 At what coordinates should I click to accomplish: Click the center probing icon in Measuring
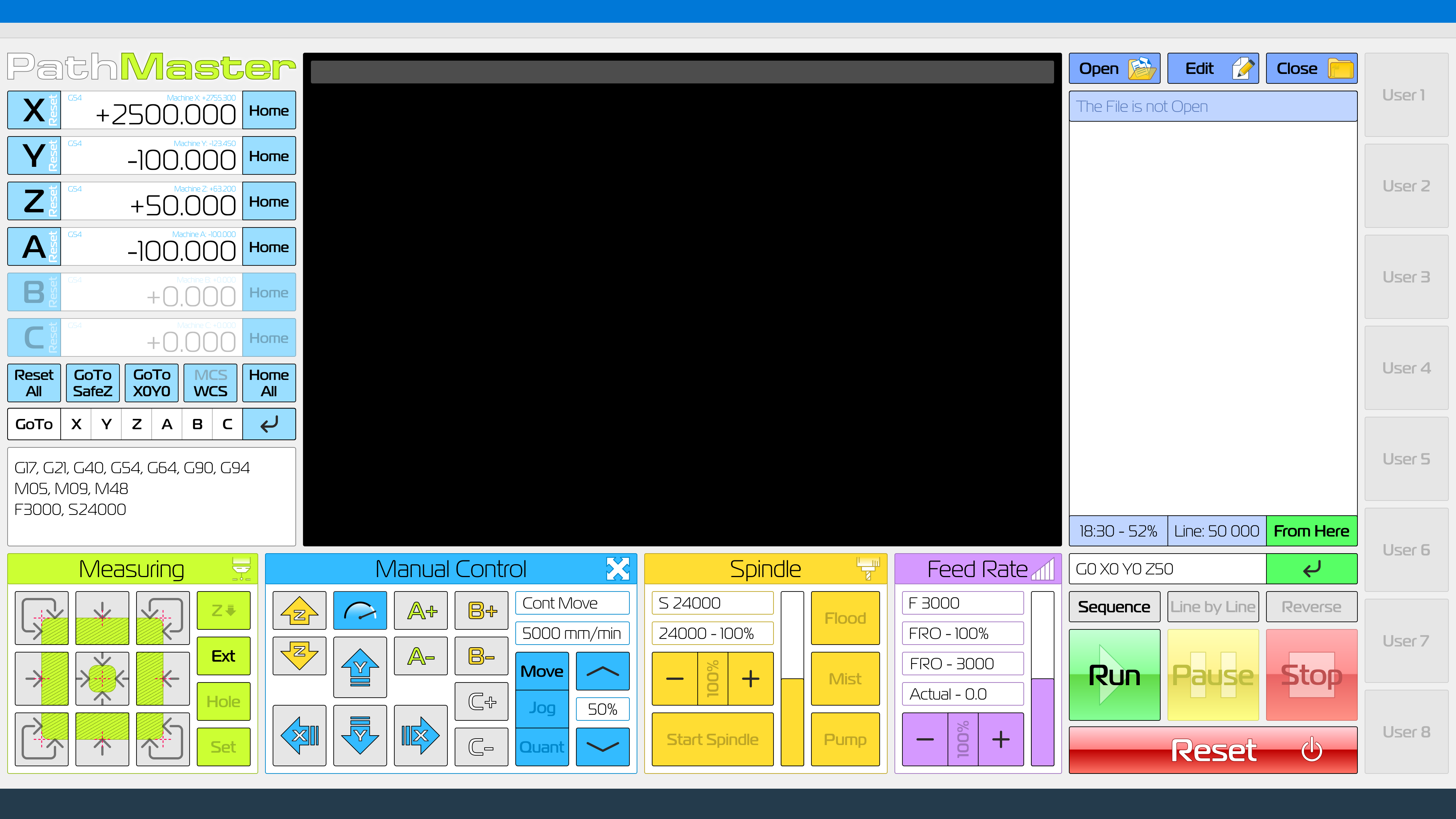102,678
